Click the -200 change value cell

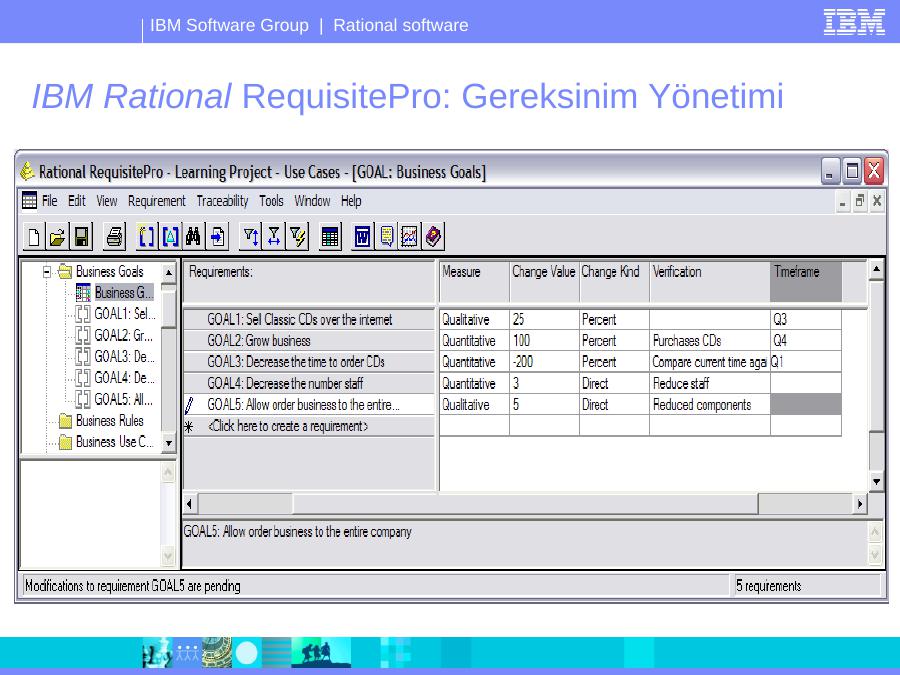544,362
